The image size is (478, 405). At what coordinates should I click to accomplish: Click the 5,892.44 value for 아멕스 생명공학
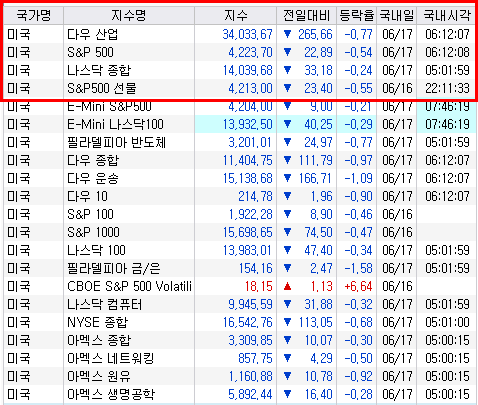250,394
